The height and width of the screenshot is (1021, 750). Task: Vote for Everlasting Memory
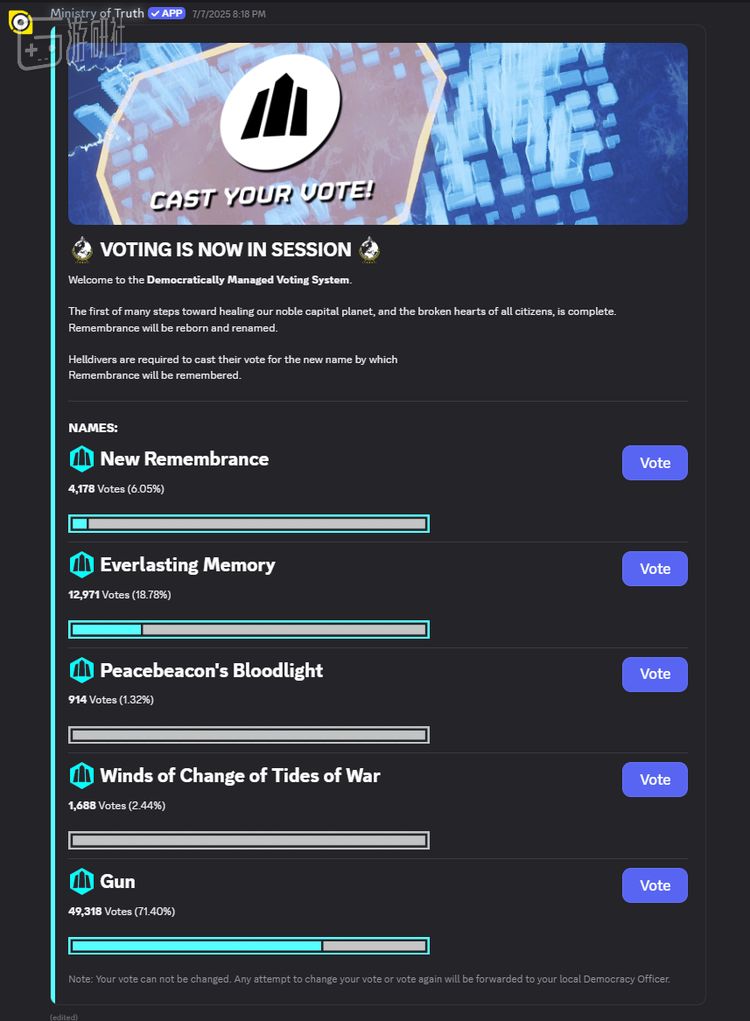(654, 568)
